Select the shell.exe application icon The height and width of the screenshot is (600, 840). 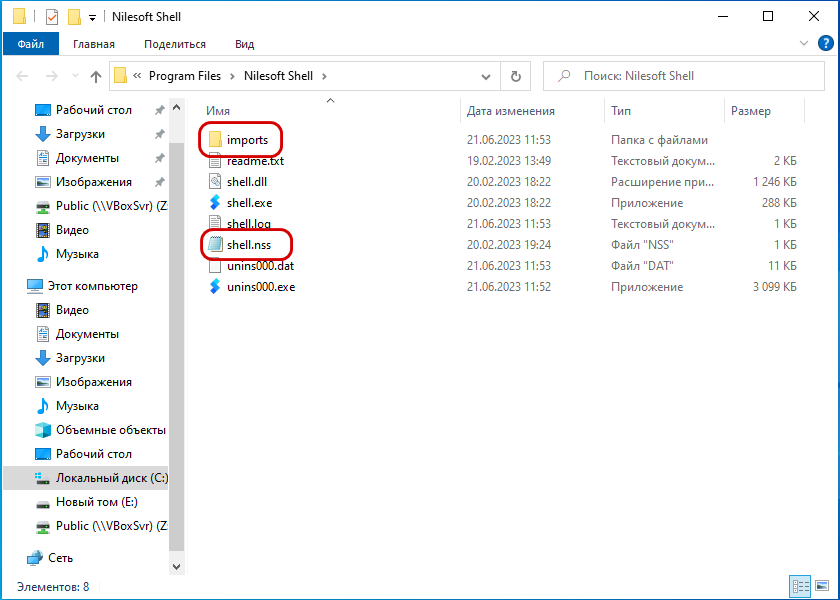[215, 202]
